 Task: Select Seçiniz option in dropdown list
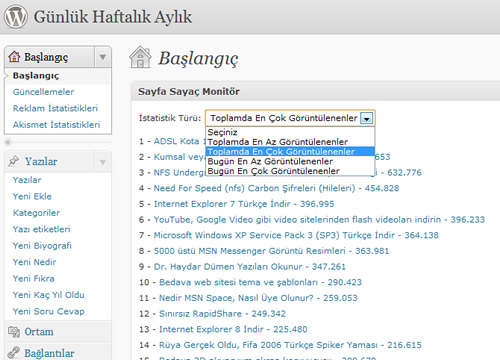pyautogui.click(x=290, y=132)
